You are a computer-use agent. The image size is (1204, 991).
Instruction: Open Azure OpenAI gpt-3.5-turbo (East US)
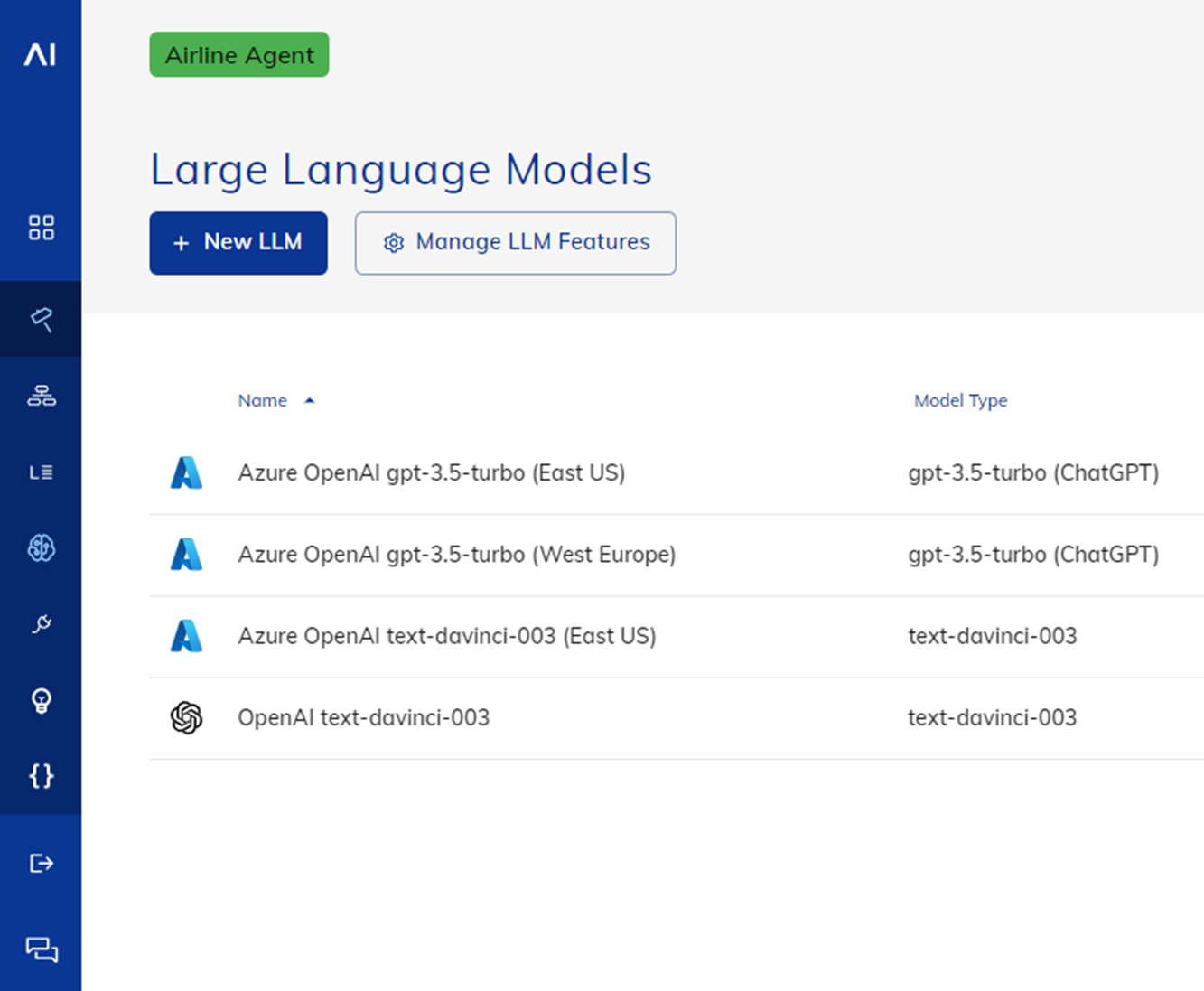pos(432,472)
